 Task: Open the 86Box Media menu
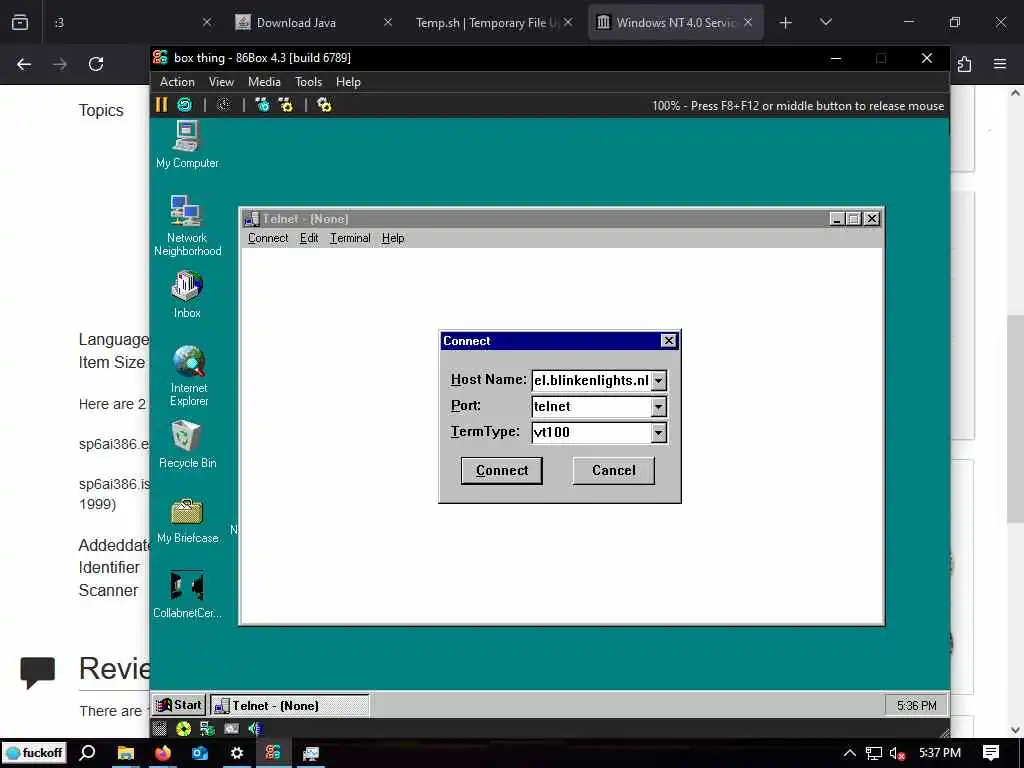264,82
